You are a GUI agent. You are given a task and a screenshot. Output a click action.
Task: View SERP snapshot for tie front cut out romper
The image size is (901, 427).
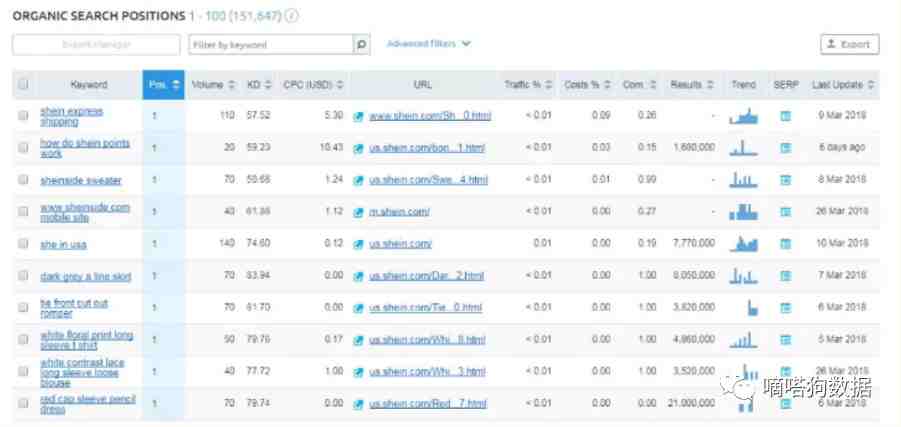tap(785, 308)
